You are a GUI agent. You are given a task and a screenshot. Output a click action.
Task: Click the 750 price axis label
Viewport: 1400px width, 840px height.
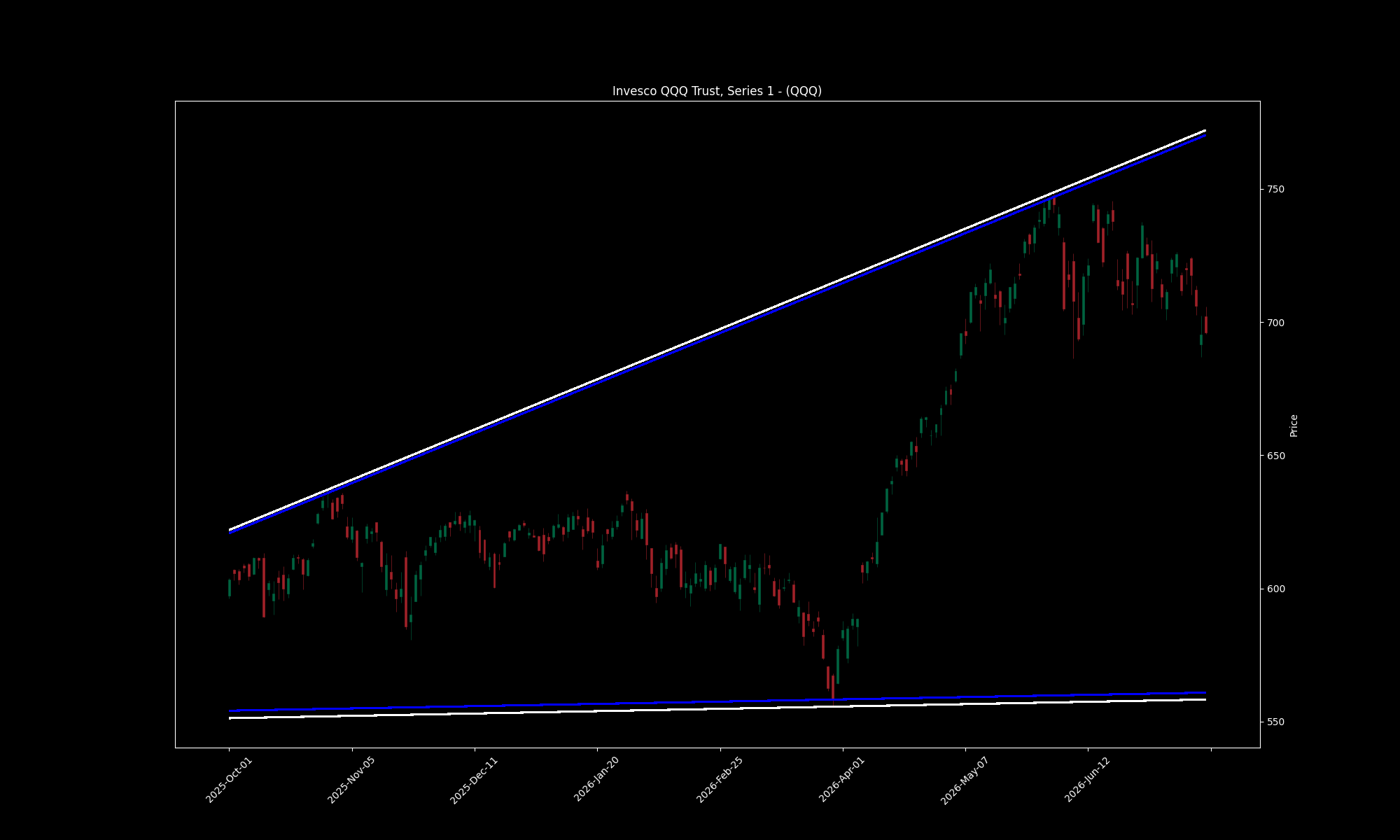[x=1275, y=190]
